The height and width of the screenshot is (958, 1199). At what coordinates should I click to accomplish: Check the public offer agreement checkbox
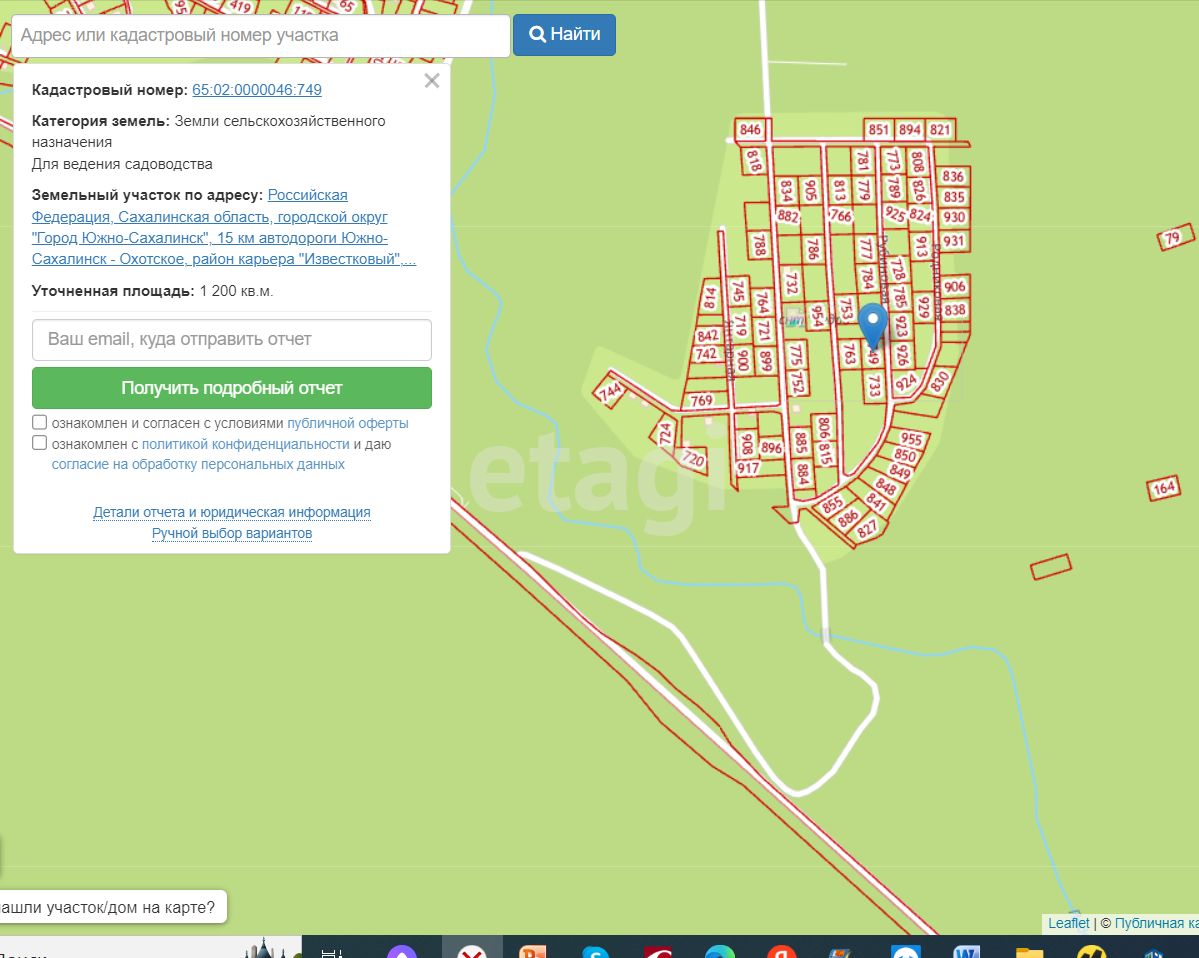click(x=40, y=422)
